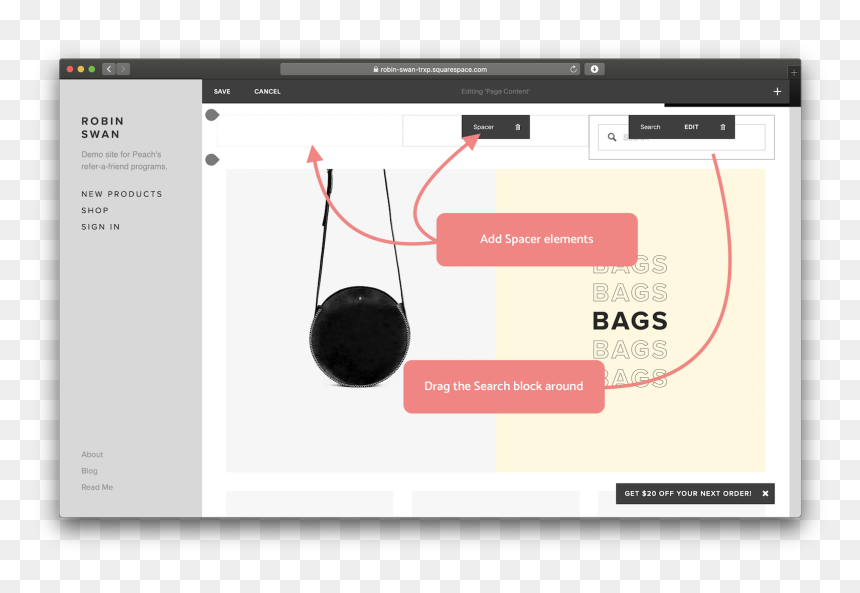Dismiss the $20 off banner with the X

765,494
